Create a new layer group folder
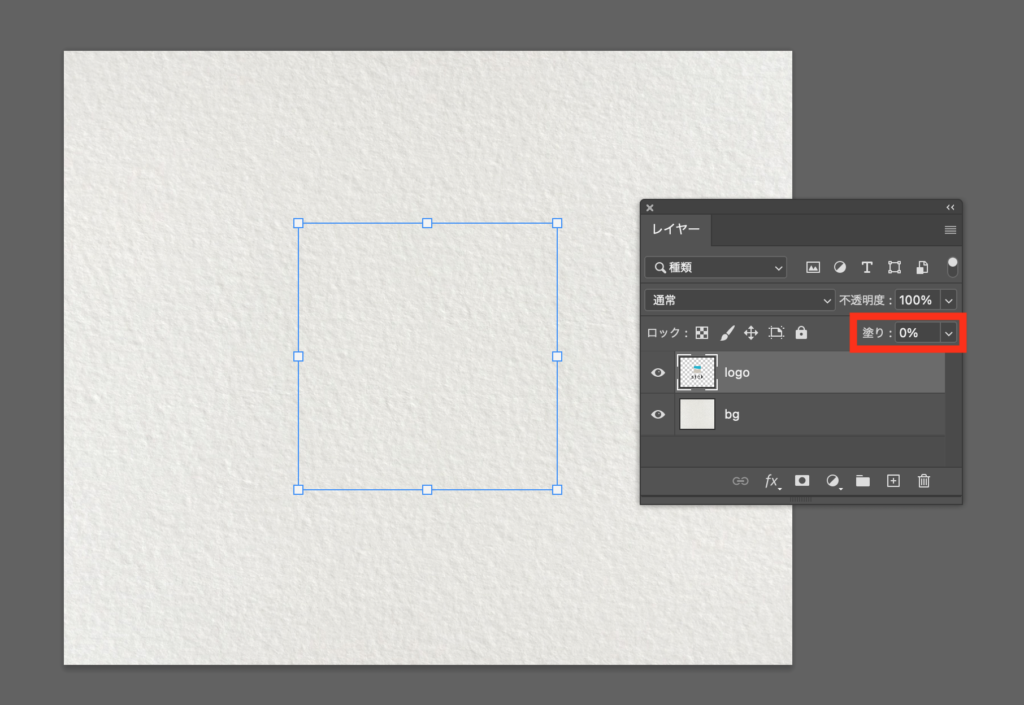The image size is (1024, 705). click(x=863, y=481)
